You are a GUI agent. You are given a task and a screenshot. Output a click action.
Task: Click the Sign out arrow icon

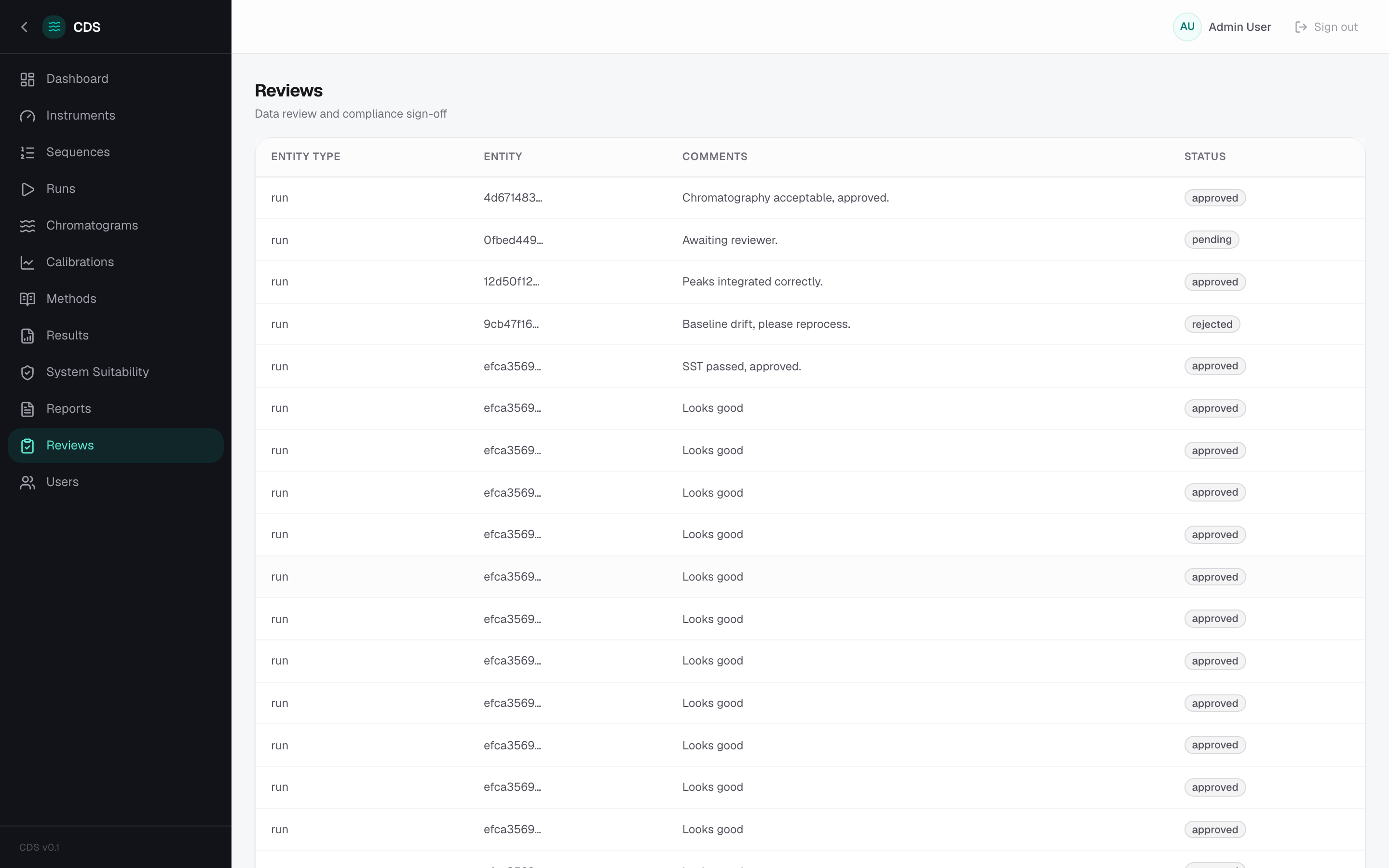pos(1301,27)
